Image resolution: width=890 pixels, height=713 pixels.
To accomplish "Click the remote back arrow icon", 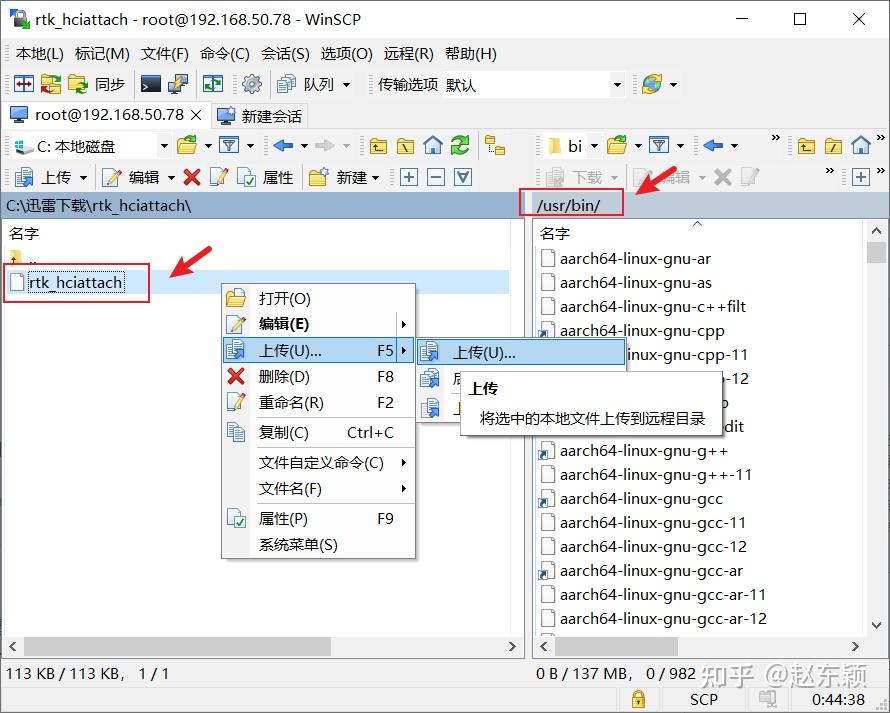I will (713, 145).
